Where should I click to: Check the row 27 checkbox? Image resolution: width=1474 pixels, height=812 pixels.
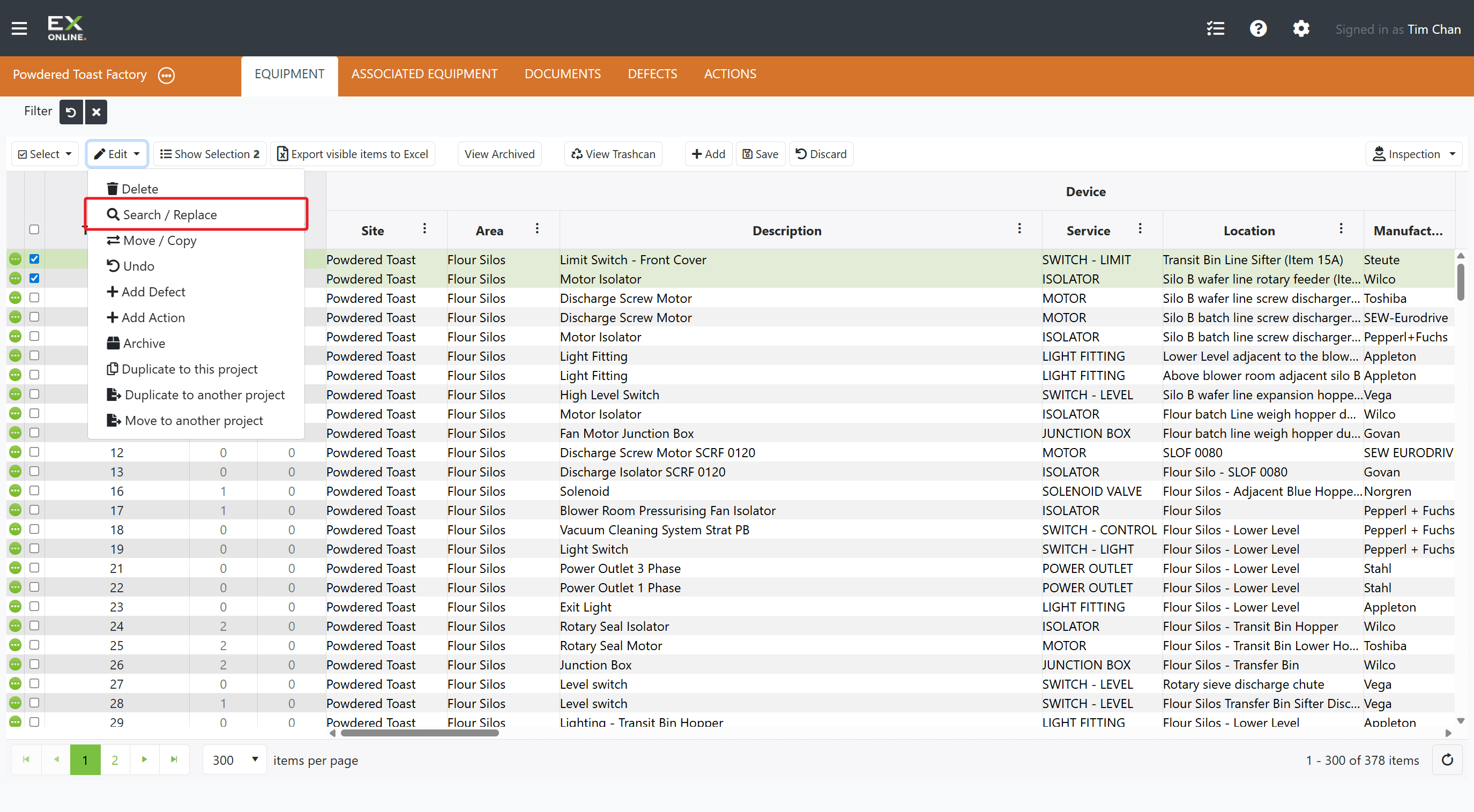pyautogui.click(x=34, y=683)
